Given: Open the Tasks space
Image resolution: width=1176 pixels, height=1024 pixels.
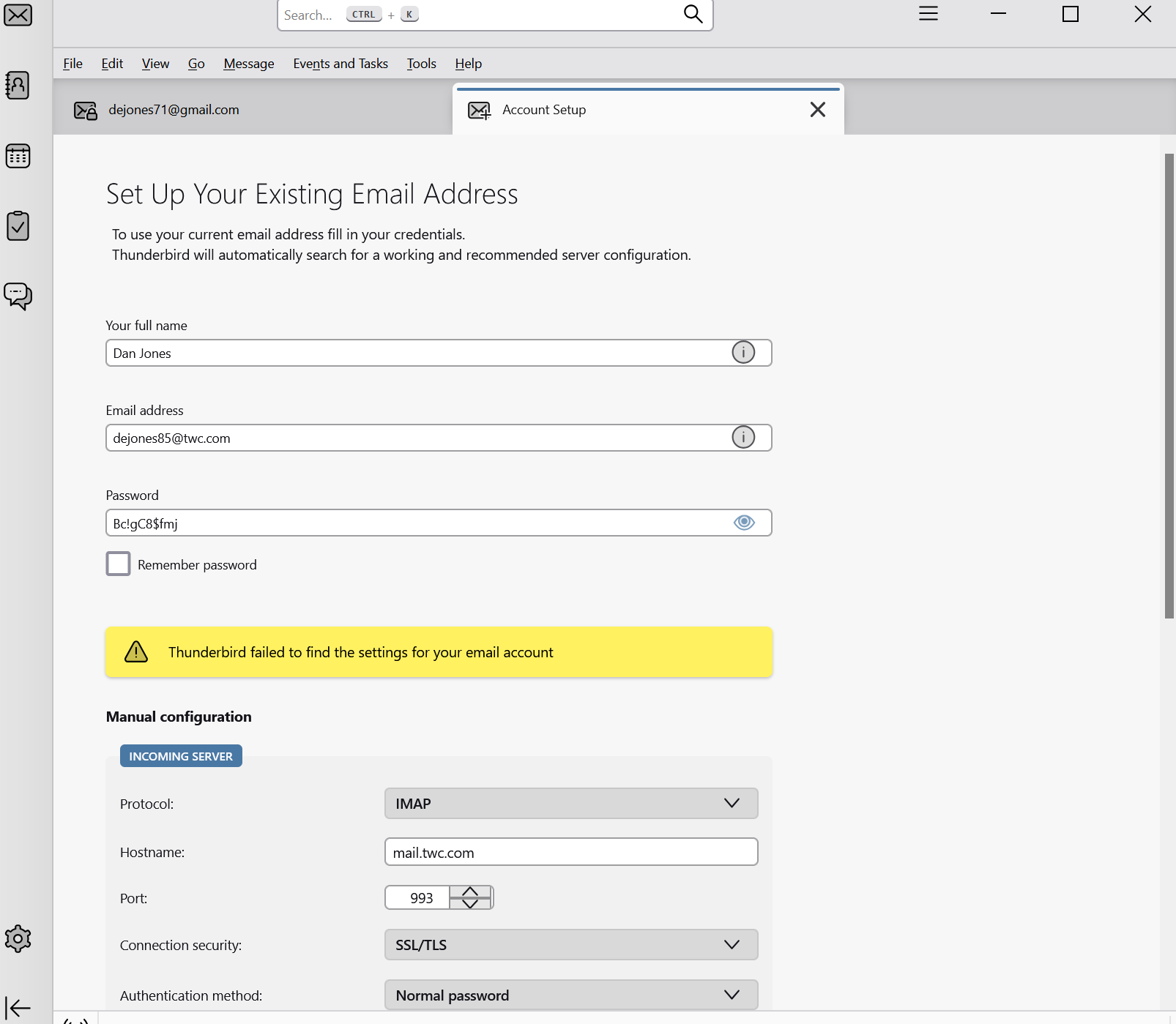Looking at the screenshot, I should (x=18, y=225).
